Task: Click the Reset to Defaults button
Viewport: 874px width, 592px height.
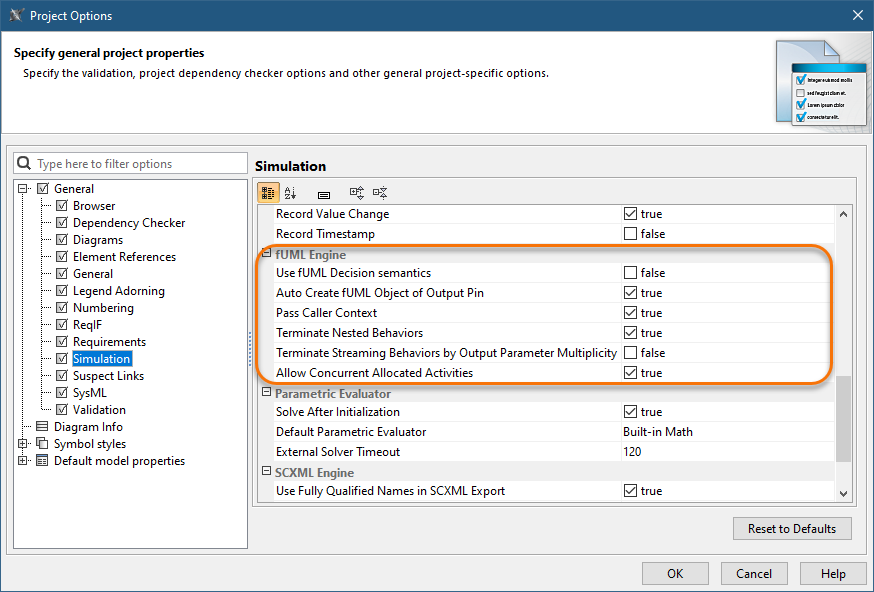Action: [792, 529]
